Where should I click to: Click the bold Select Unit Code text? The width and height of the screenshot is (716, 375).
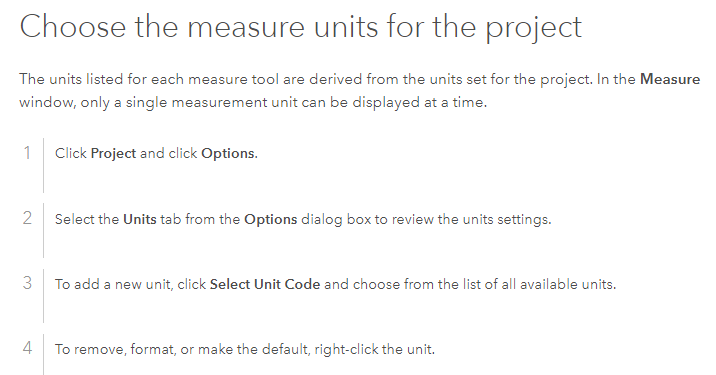(265, 284)
